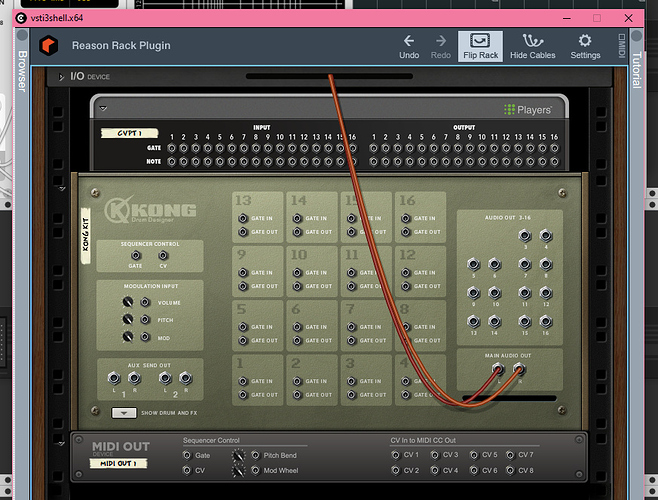Click the Mod modulation trim knob
This screenshot has width=658, height=500.
pos(128,337)
